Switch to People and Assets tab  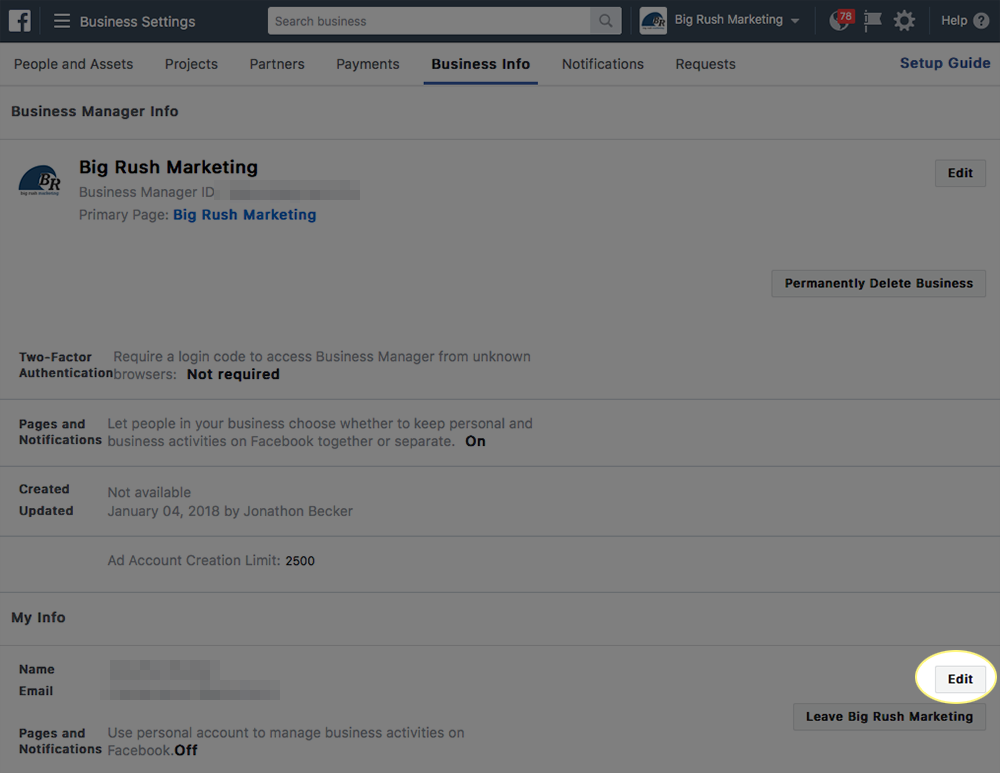click(x=73, y=64)
